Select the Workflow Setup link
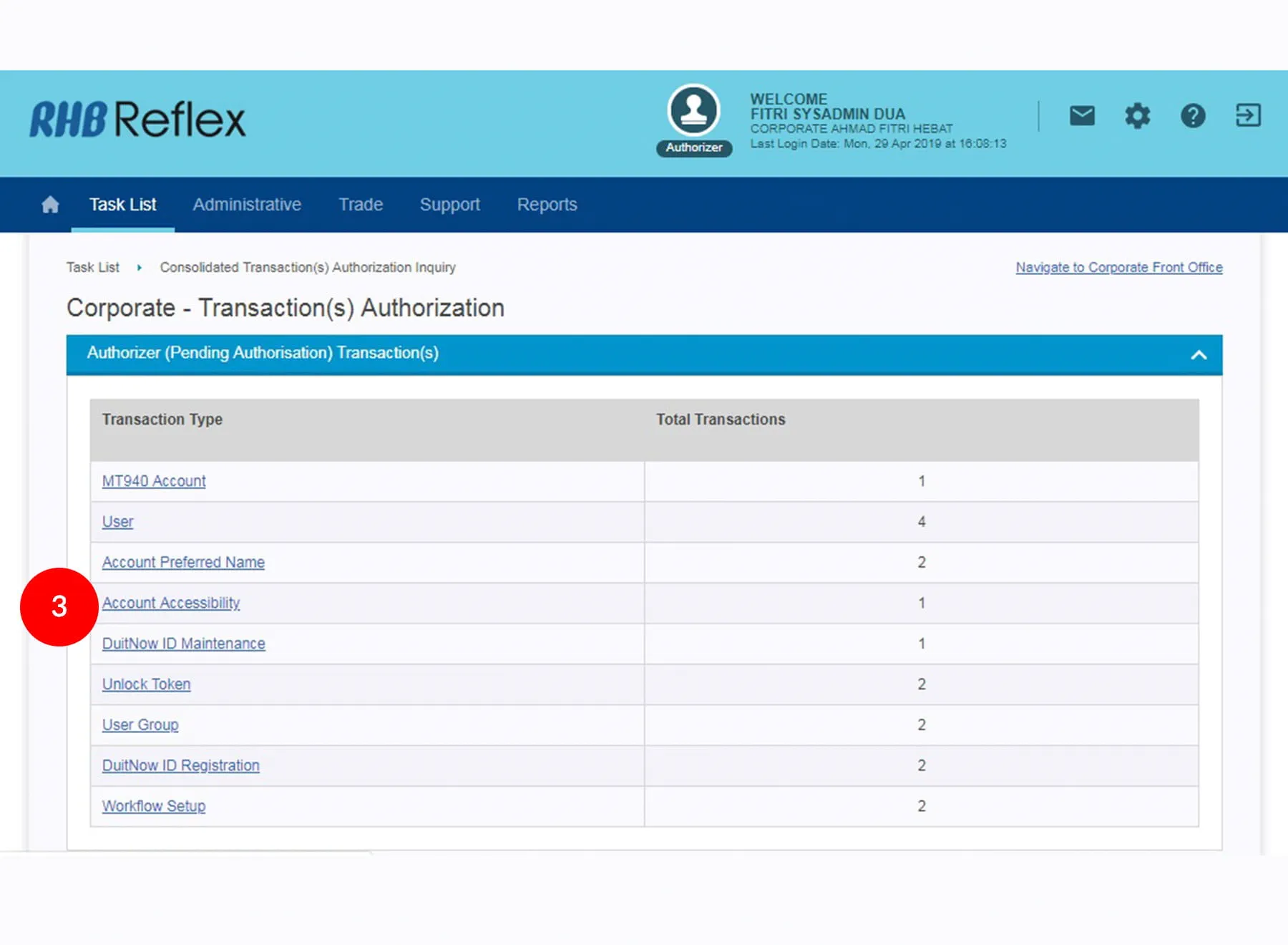This screenshot has width=1288, height=945. click(154, 806)
